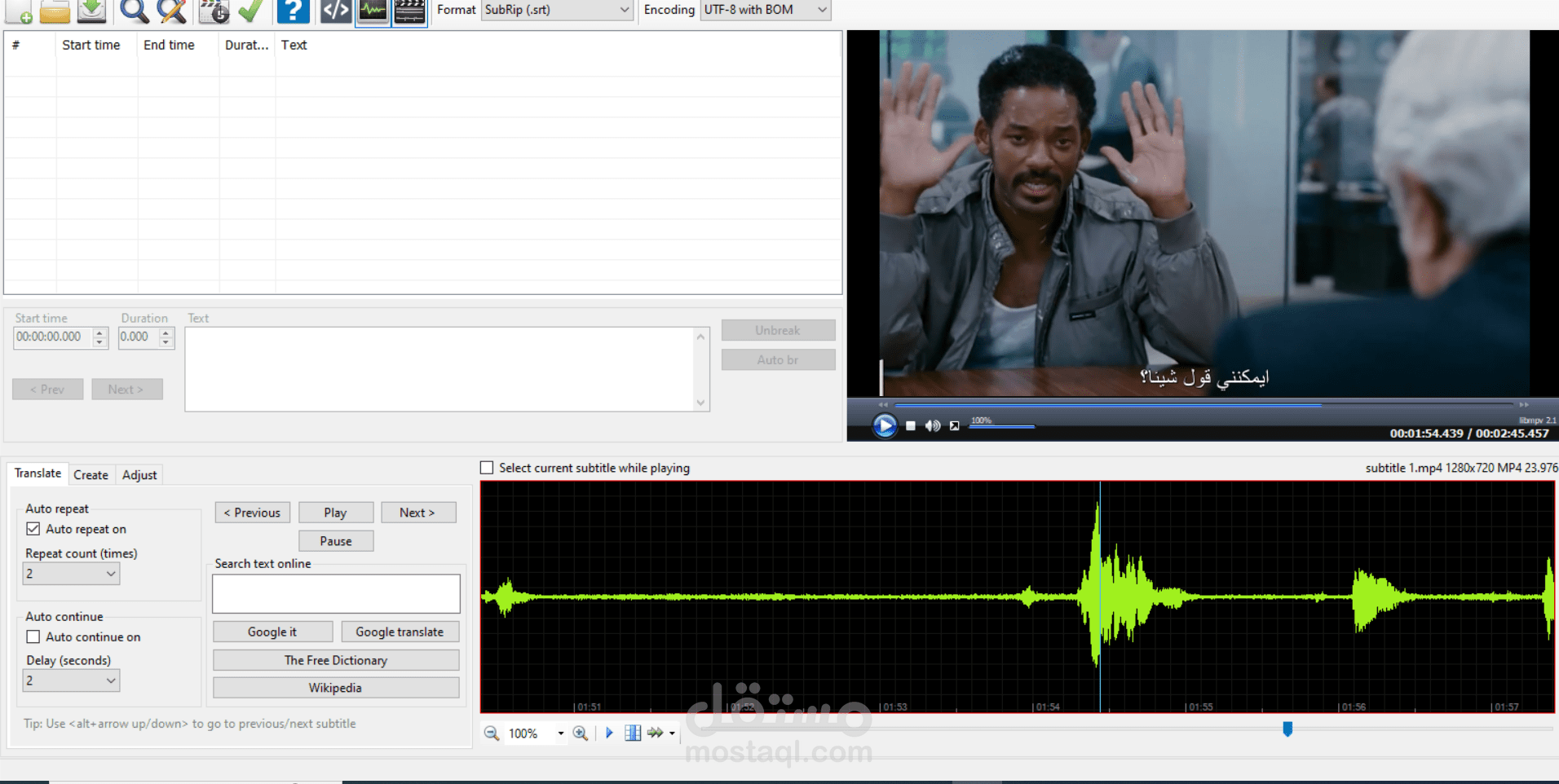Rewind the video with the double-left arrows
The width and height of the screenshot is (1559, 784).
pos(883,404)
